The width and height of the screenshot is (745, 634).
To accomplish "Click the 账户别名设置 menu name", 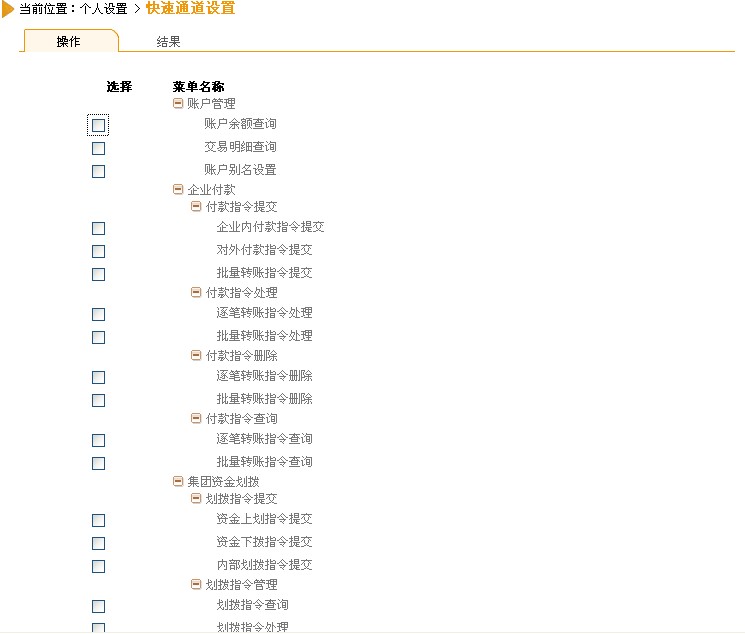I will [x=240, y=170].
